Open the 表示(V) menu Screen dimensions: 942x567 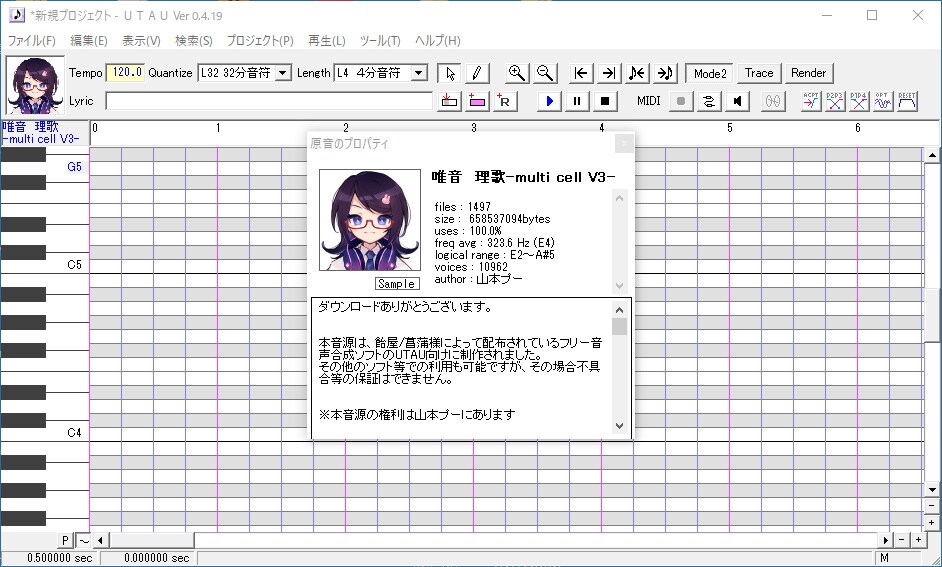141,40
